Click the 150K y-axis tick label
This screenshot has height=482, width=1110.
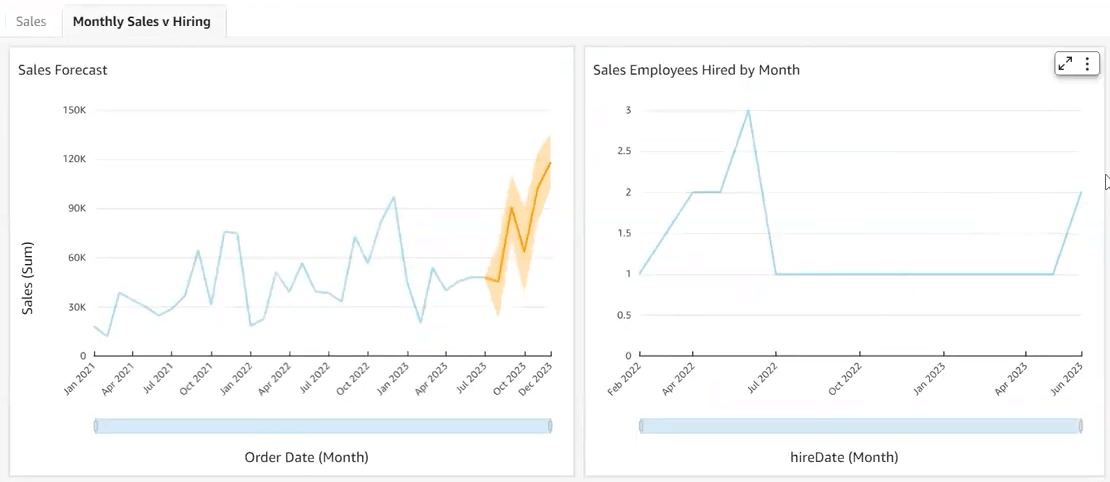pos(74,110)
